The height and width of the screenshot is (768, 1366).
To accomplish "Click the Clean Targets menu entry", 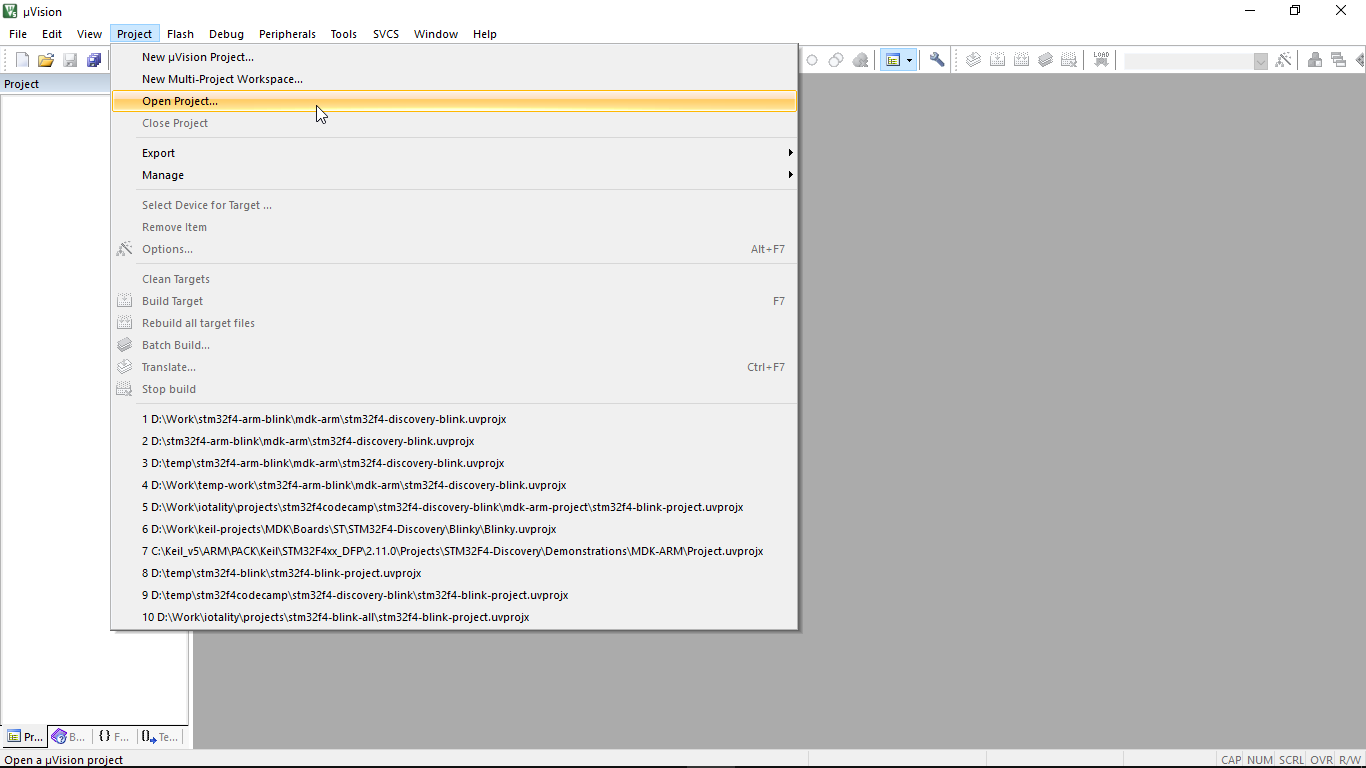I will coord(454,279).
